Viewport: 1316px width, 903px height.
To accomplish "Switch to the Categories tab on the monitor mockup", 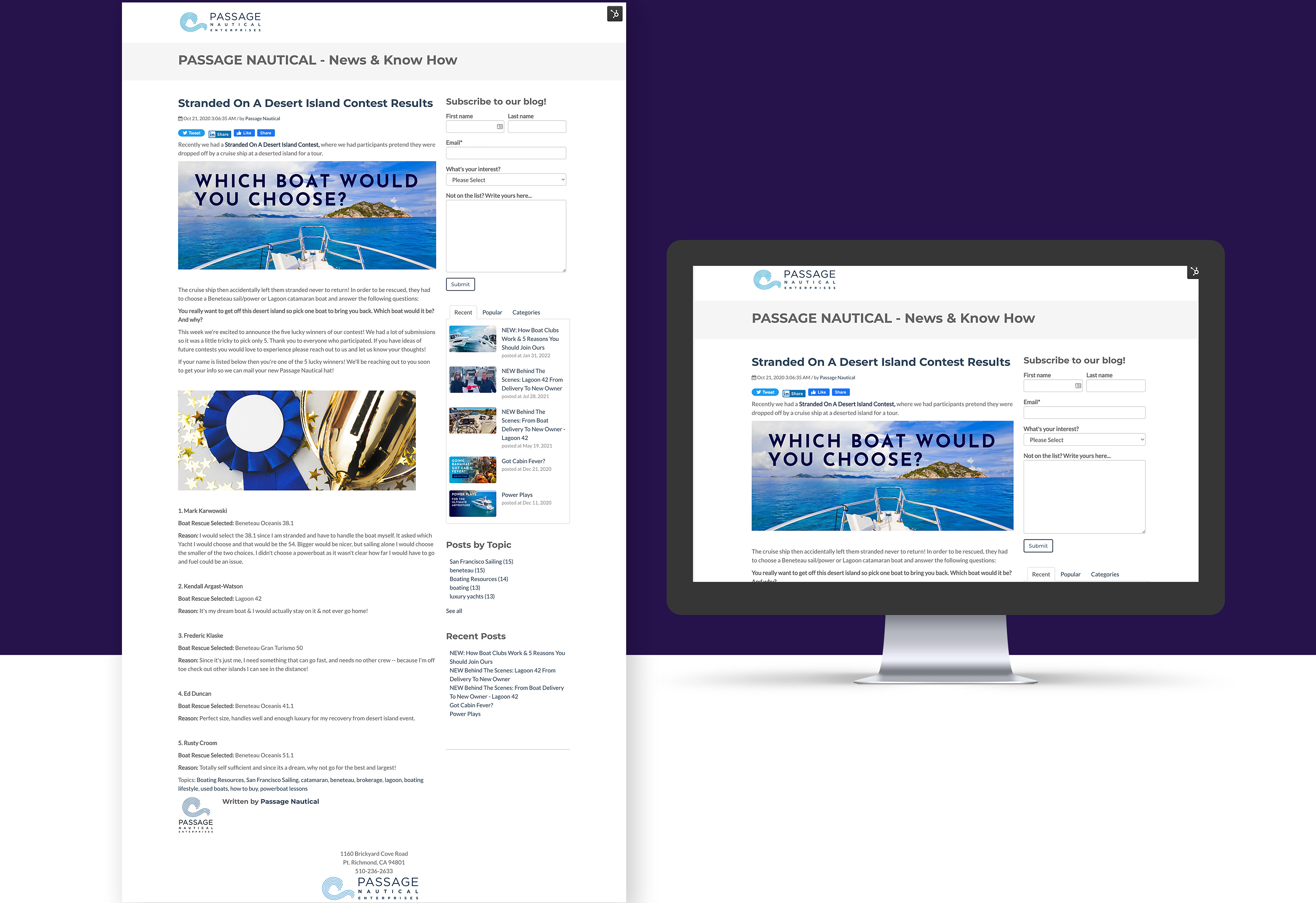I will coord(1105,574).
